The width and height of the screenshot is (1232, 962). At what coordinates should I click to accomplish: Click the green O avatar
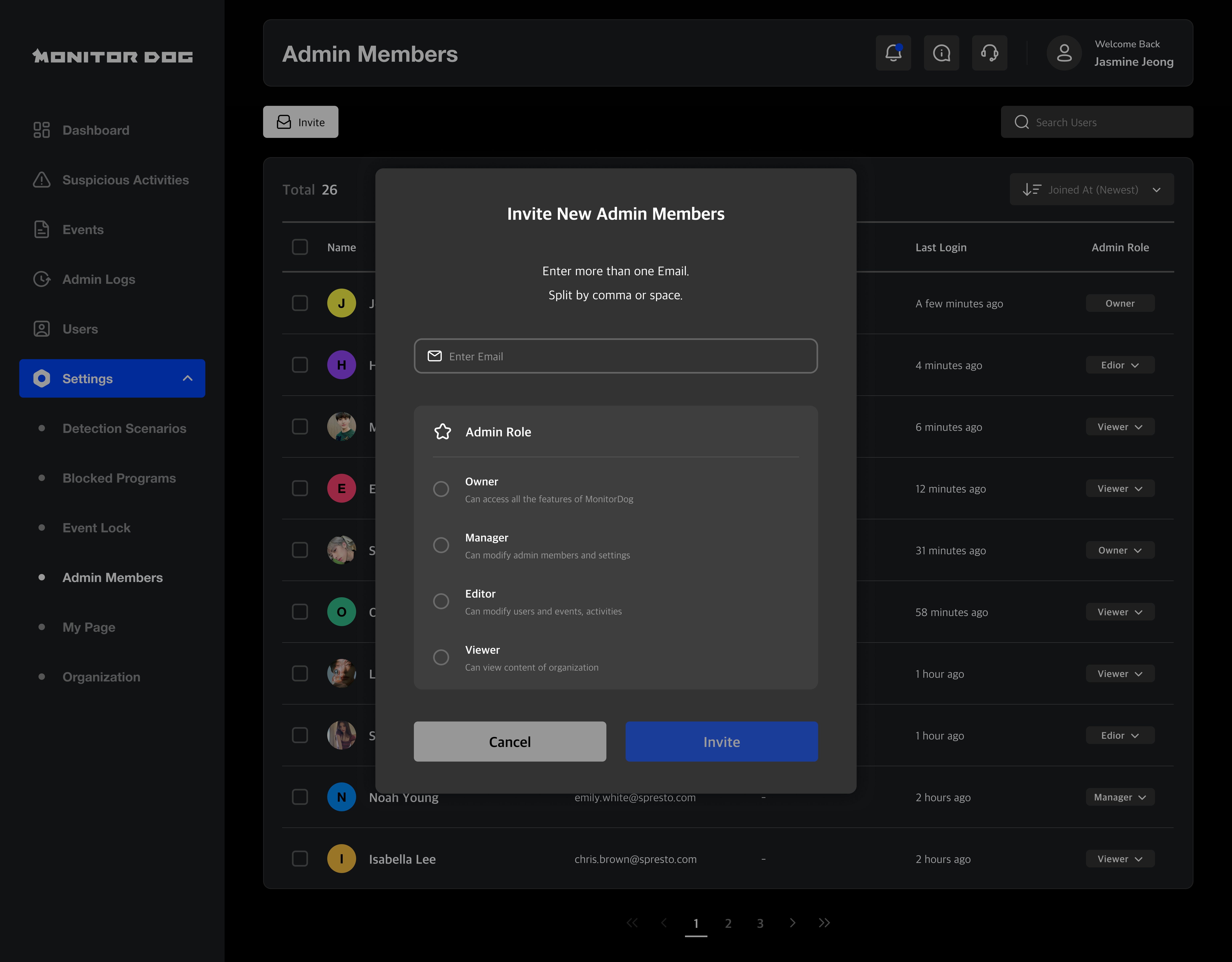pyautogui.click(x=341, y=612)
